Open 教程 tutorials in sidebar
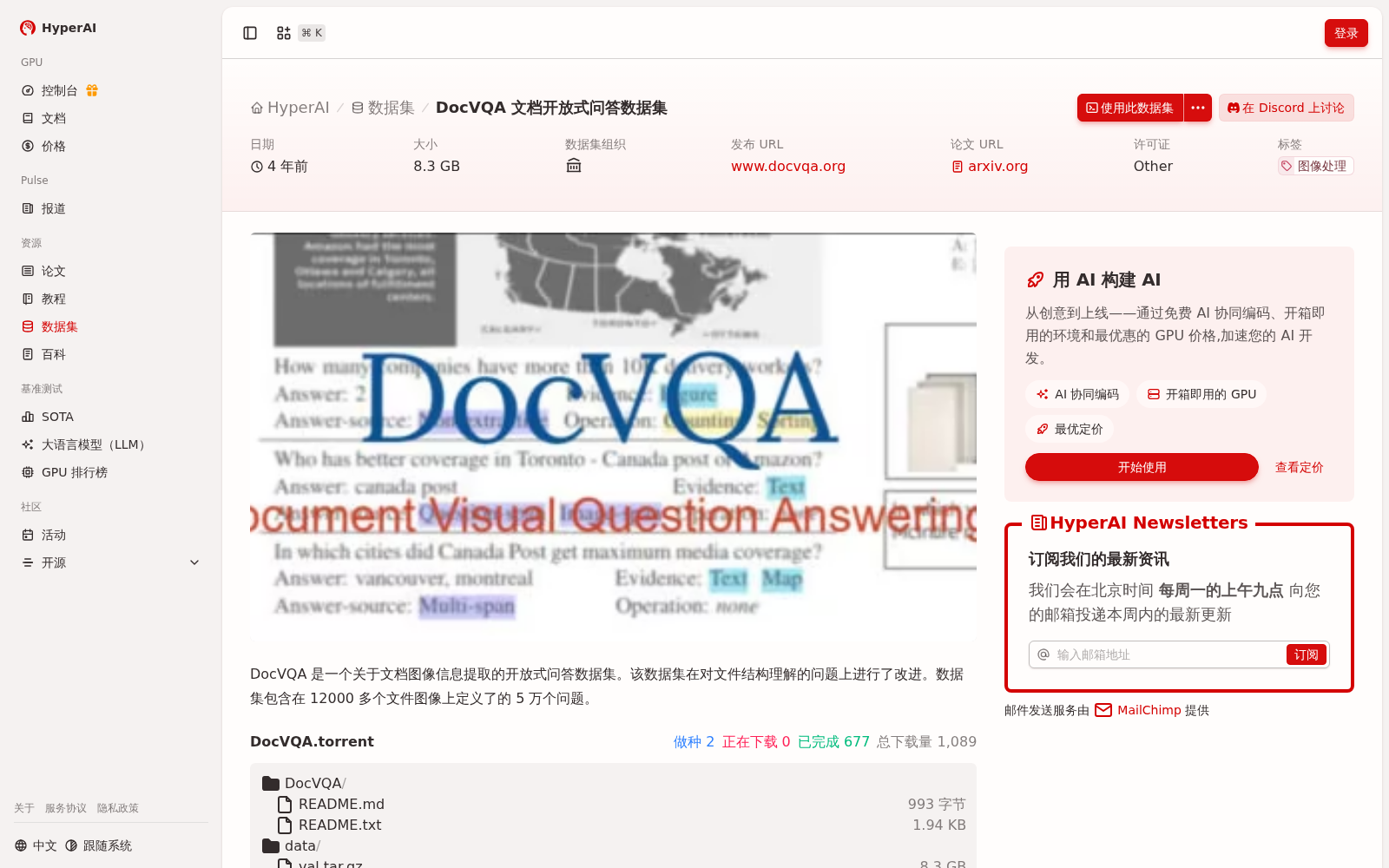1389x868 pixels. [44, 299]
